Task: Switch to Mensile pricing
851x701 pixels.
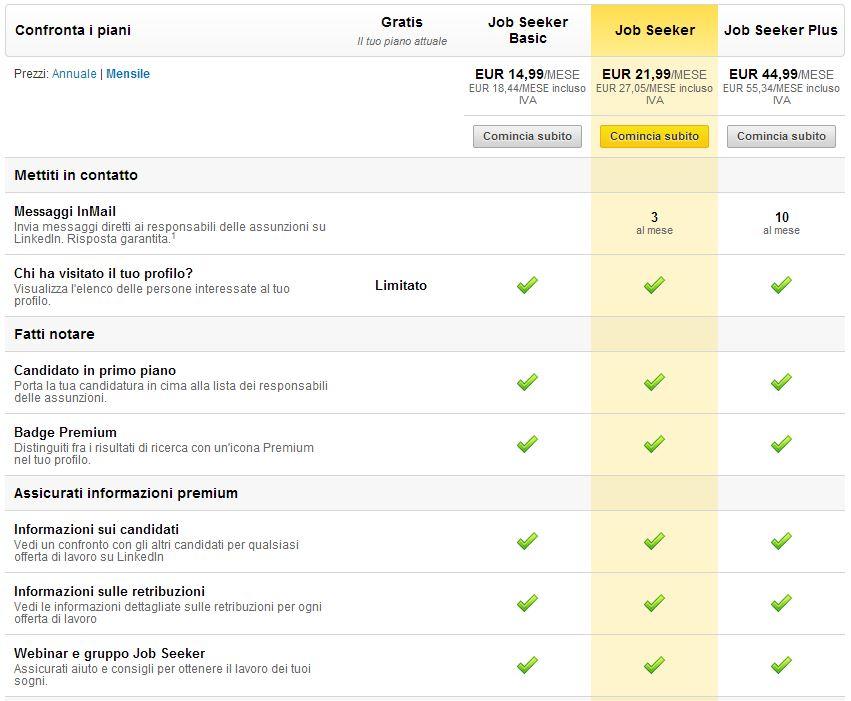Action: [x=128, y=74]
